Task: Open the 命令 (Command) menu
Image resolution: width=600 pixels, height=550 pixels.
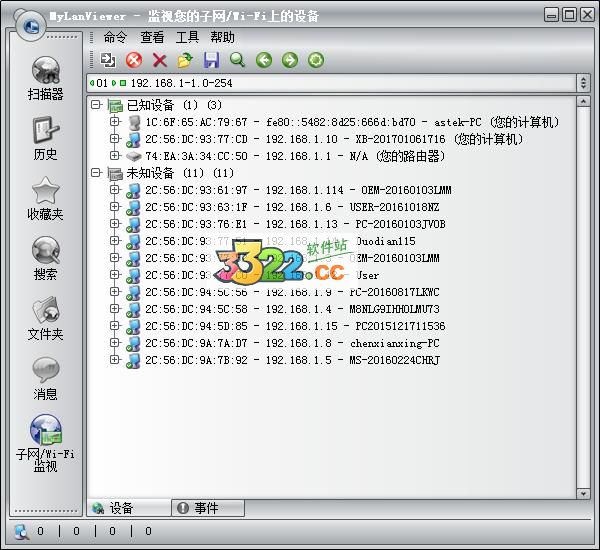Action: 115,37
